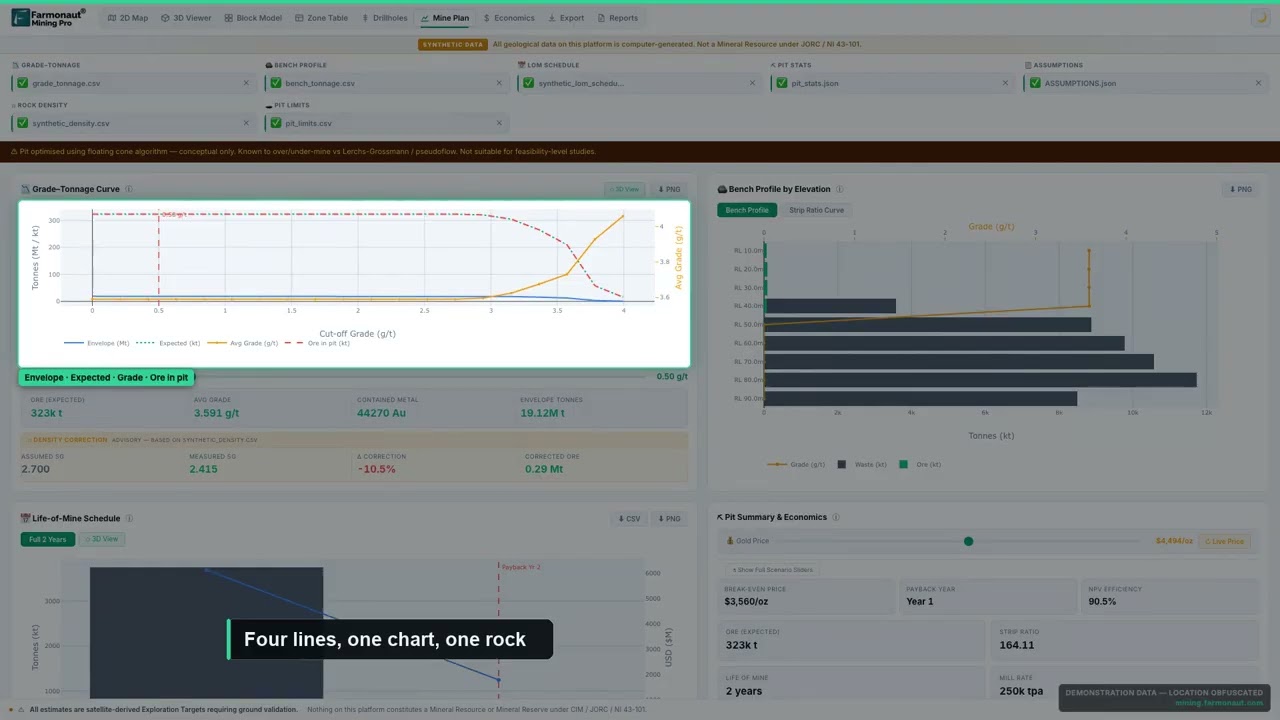Remove the ASSUMPTIONS.json file
This screenshot has height=720, width=1280.
[1259, 83]
